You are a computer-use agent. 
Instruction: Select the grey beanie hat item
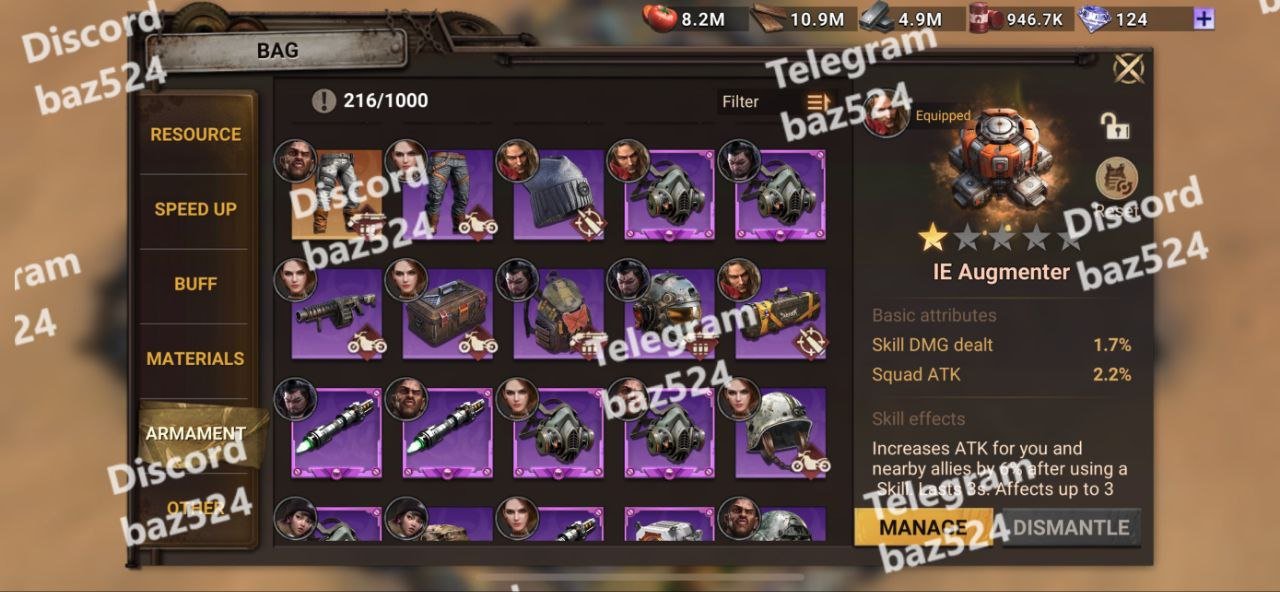coord(558,195)
